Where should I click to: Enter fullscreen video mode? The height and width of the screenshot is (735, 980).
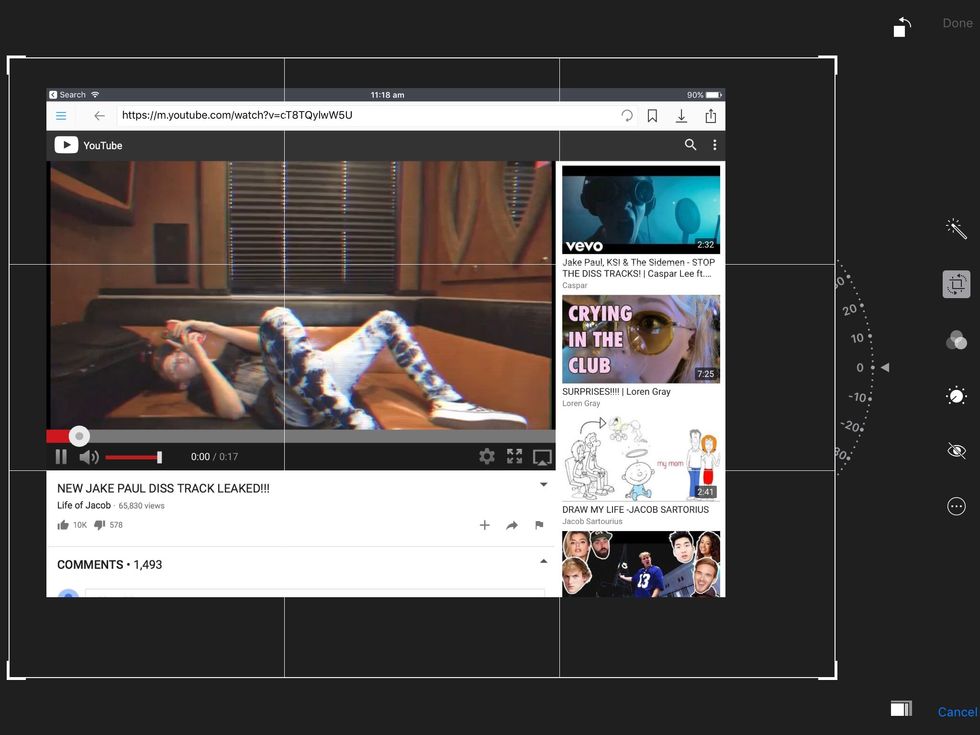(514, 456)
